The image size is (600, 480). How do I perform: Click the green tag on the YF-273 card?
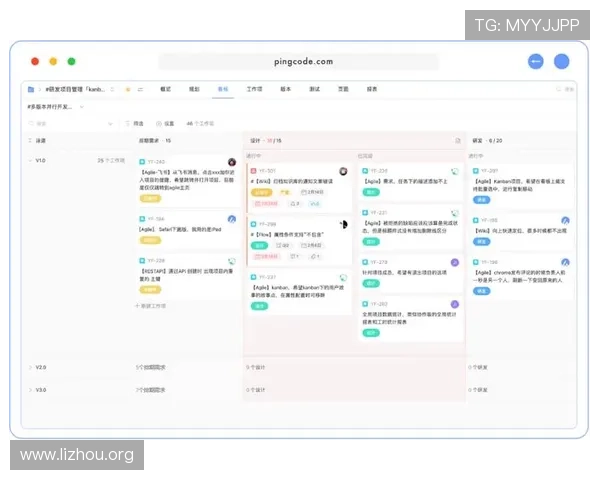[371, 284]
